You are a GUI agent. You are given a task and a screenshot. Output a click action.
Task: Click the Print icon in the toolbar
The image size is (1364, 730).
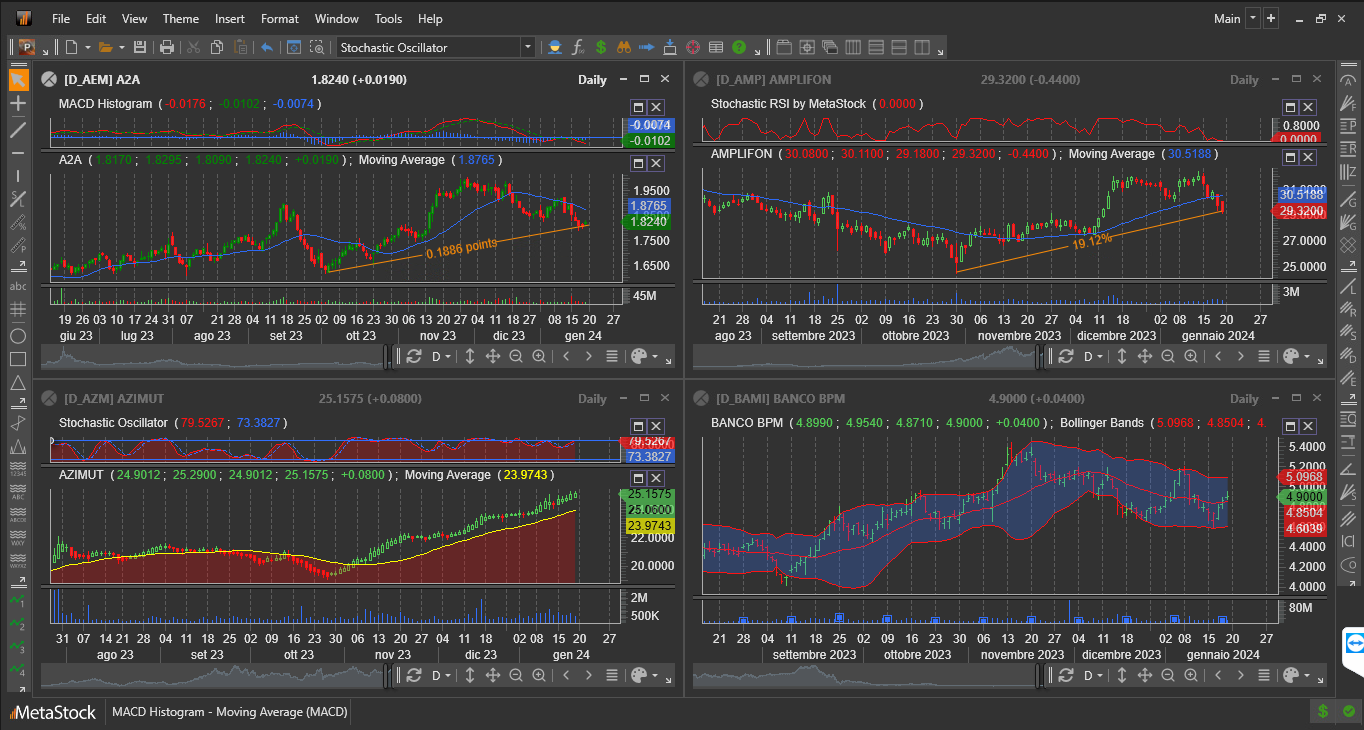tap(167, 47)
